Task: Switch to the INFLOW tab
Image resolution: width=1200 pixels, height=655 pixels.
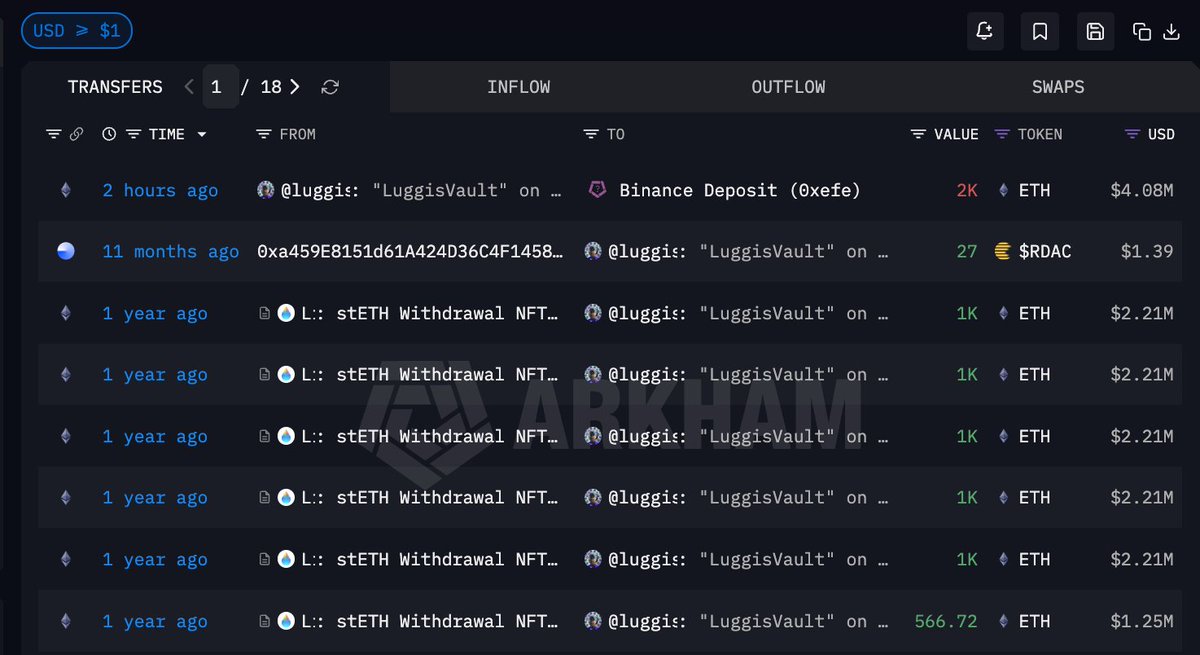Action: coord(518,87)
